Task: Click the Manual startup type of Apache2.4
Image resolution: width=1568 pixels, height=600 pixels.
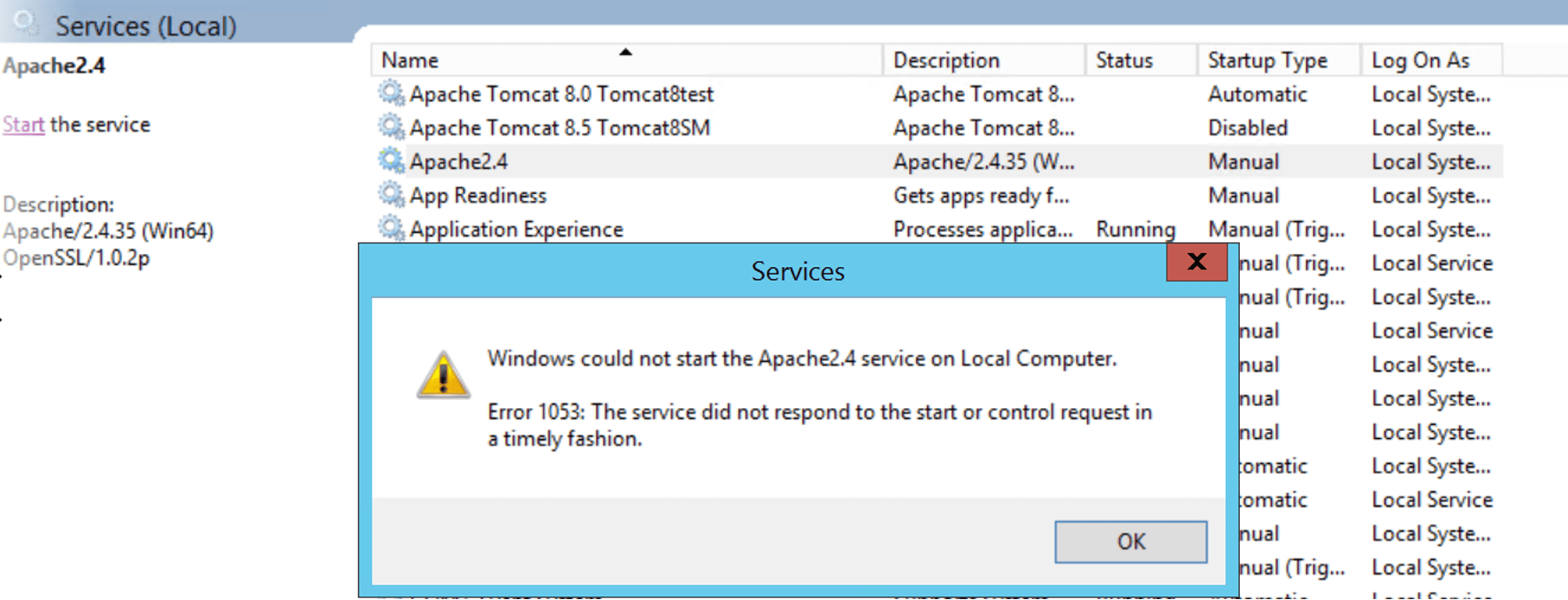Action: 1243,161
